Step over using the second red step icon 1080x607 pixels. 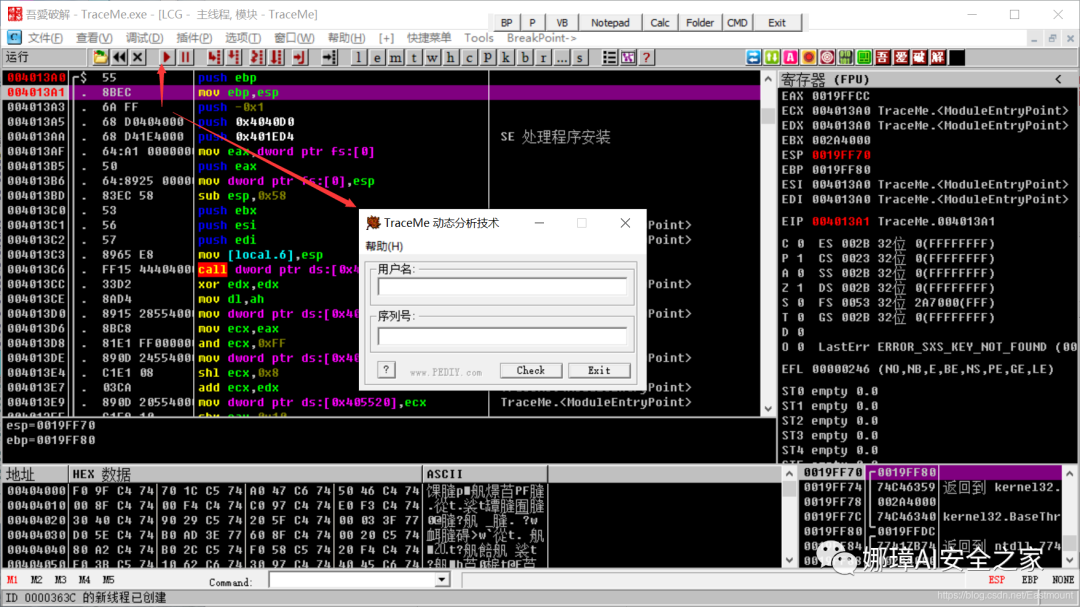(x=234, y=57)
